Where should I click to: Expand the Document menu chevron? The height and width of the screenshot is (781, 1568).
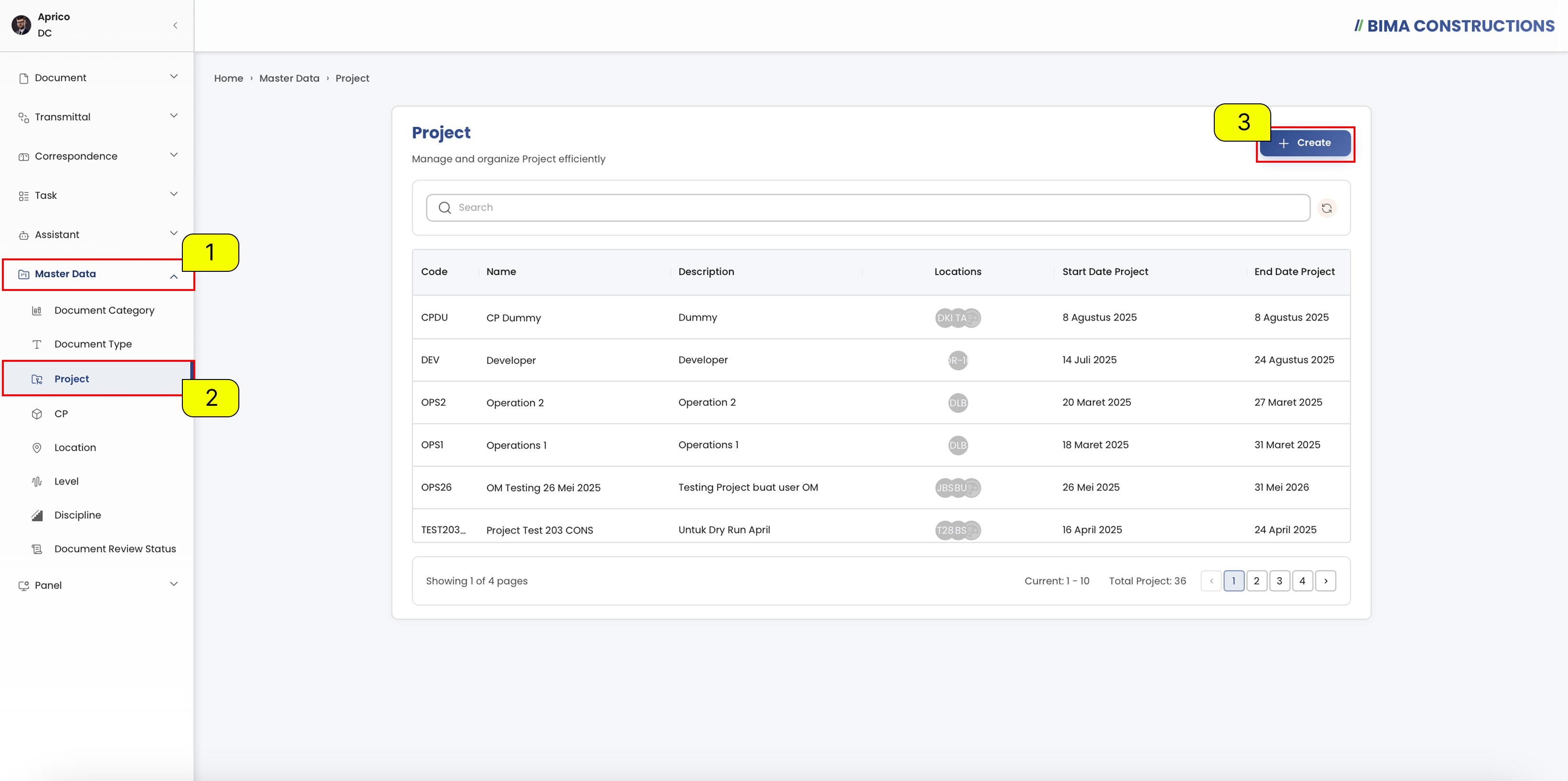(x=173, y=77)
